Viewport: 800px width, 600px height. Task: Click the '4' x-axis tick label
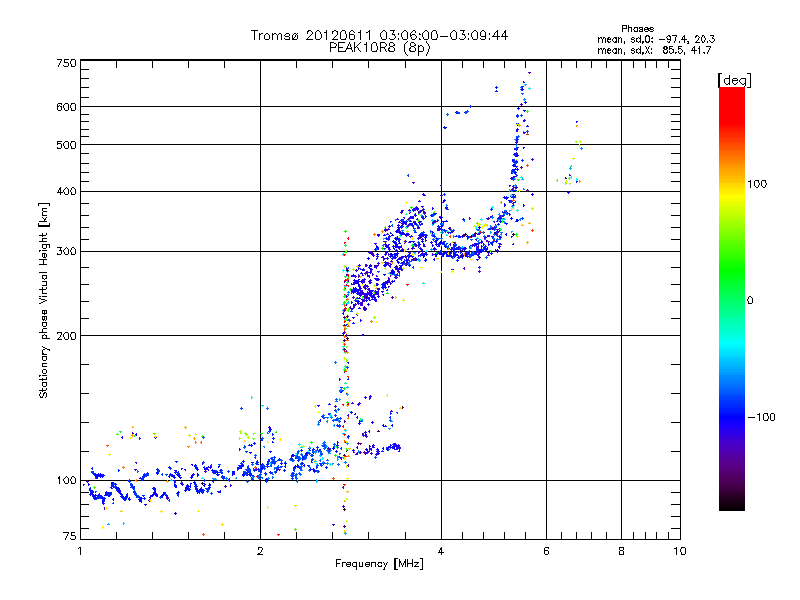pyautogui.click(x=441, y=551)
